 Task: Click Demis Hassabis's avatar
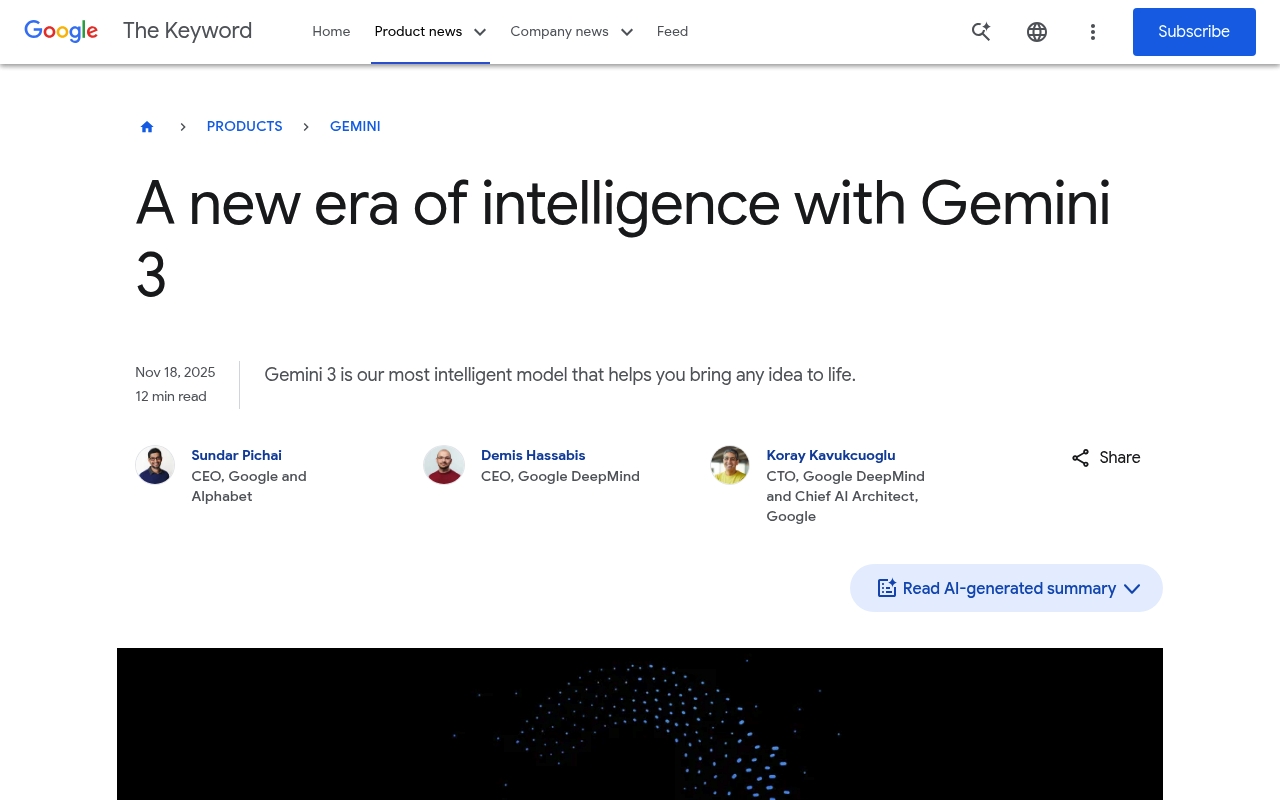[x=444, y=465]
